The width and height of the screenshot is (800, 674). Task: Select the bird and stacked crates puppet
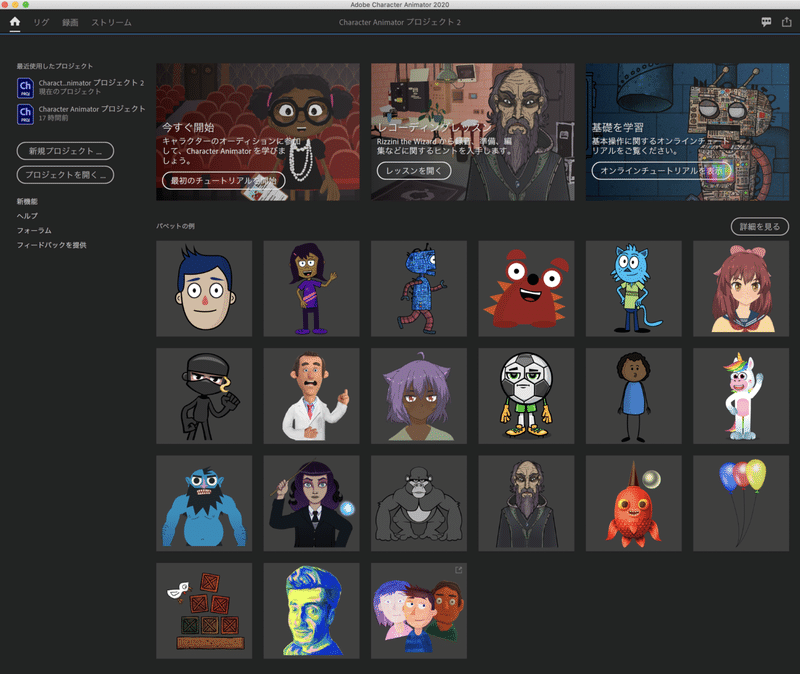click(x=204, y=611)
